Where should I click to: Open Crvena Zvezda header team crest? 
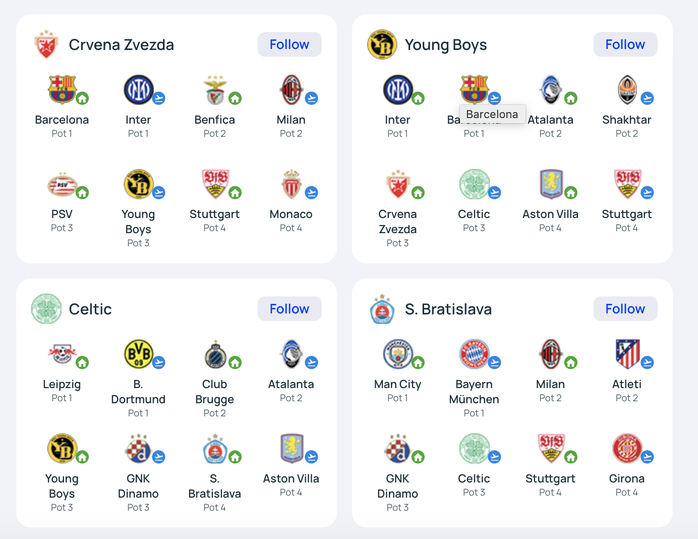(46, 45)
